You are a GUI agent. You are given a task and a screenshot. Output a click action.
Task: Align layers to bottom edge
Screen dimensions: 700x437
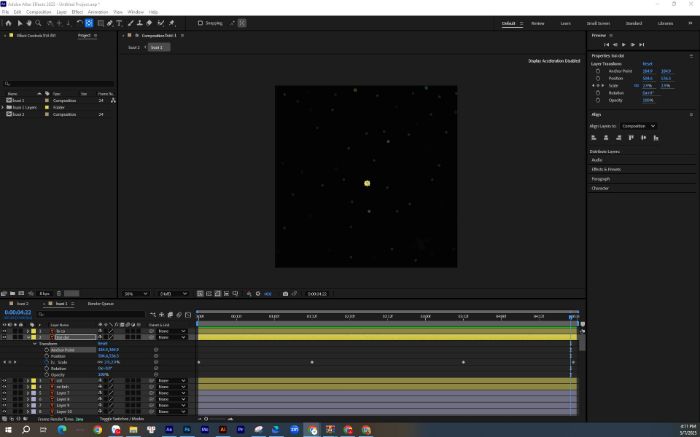coord(656,138)
